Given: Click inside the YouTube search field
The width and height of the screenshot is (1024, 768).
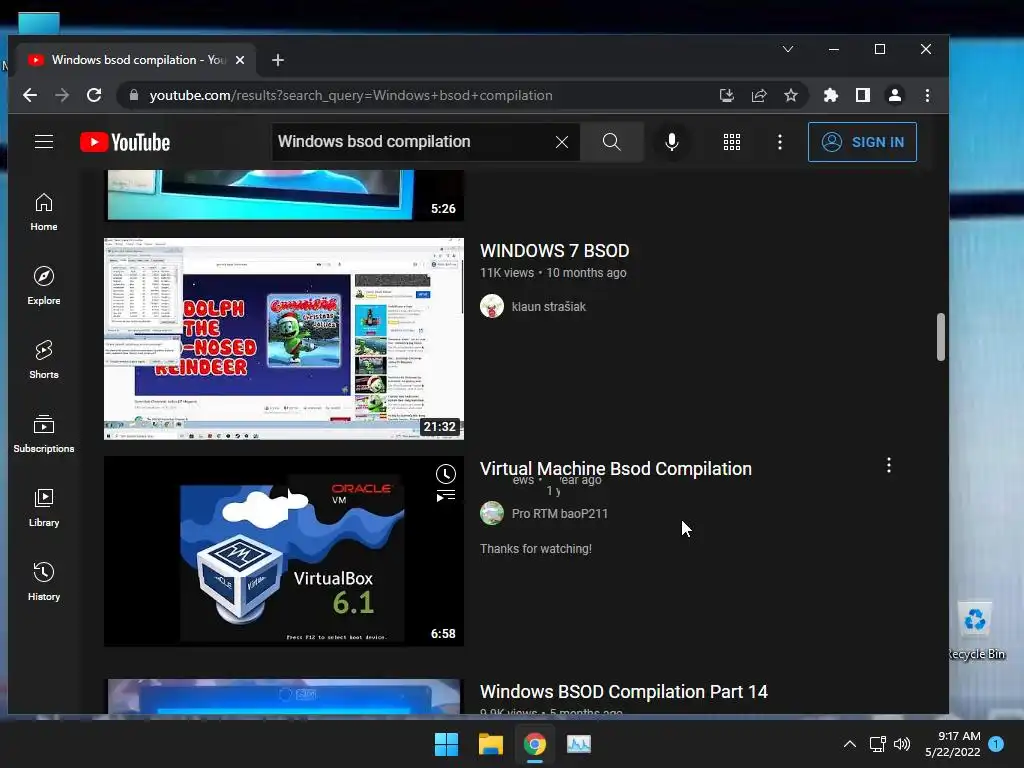Looking at the screenshot, I should tap(411, 142).
